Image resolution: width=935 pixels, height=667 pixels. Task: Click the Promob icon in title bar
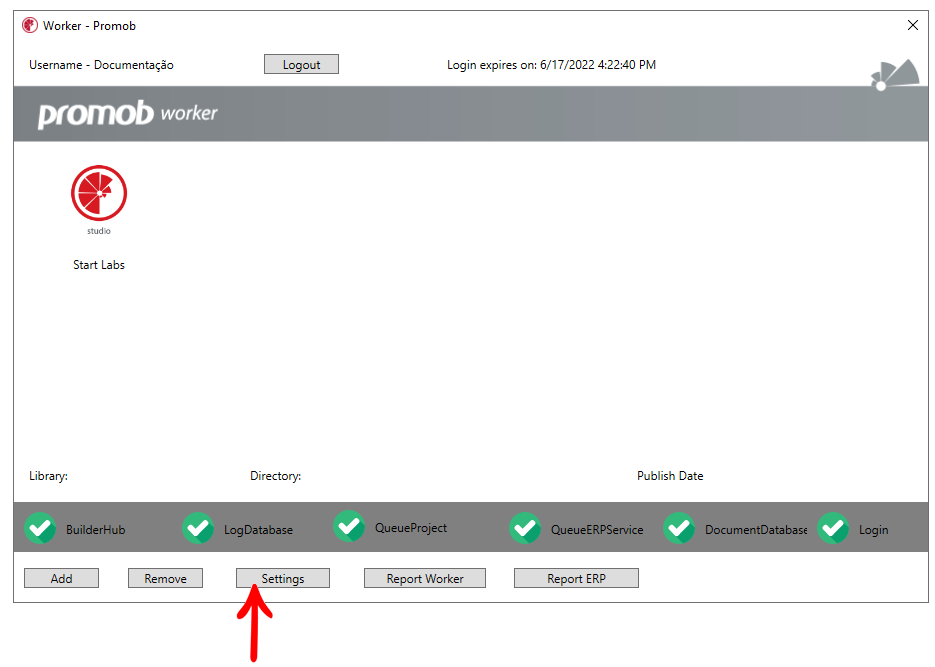coord(30,25)
